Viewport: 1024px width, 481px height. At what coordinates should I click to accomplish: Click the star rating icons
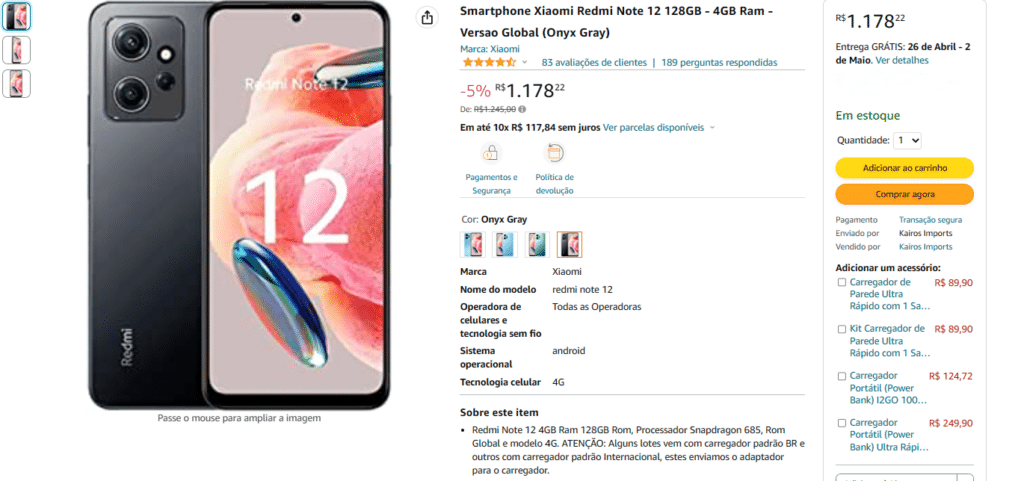point(489,63)
